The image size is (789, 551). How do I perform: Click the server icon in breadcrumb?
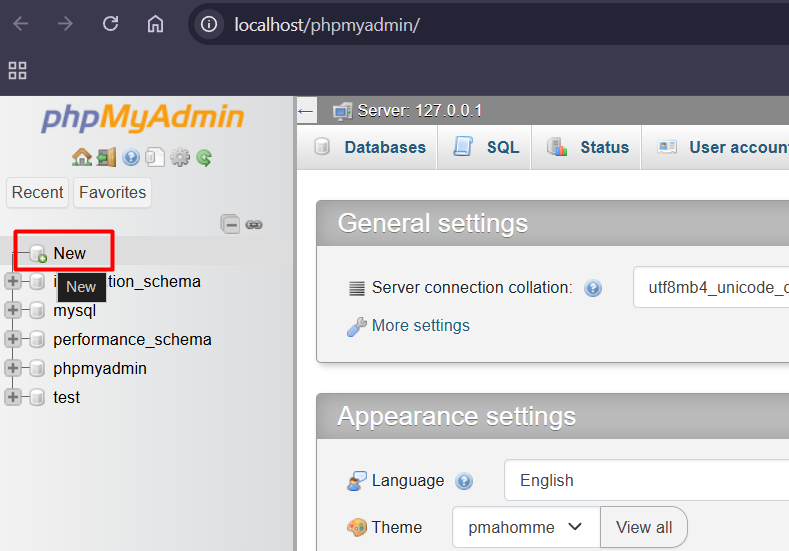pyautogui.click(x=343, y=111)
